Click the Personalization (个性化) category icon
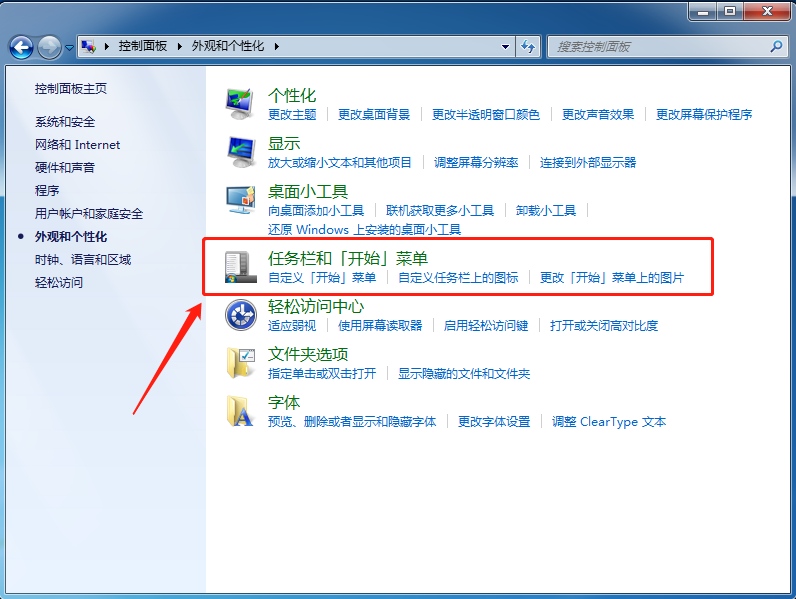The width and height of the screenshot is (796, 599). 240,104
